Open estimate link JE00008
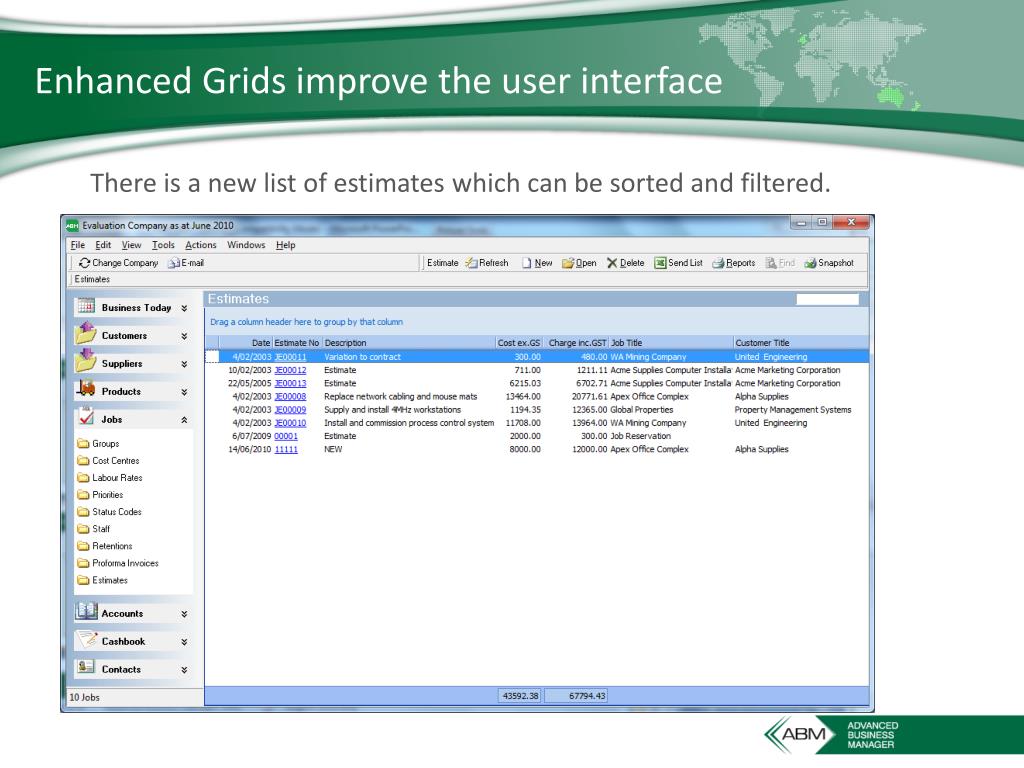Viewport: 1024px width, 768px height. [290, 396]
